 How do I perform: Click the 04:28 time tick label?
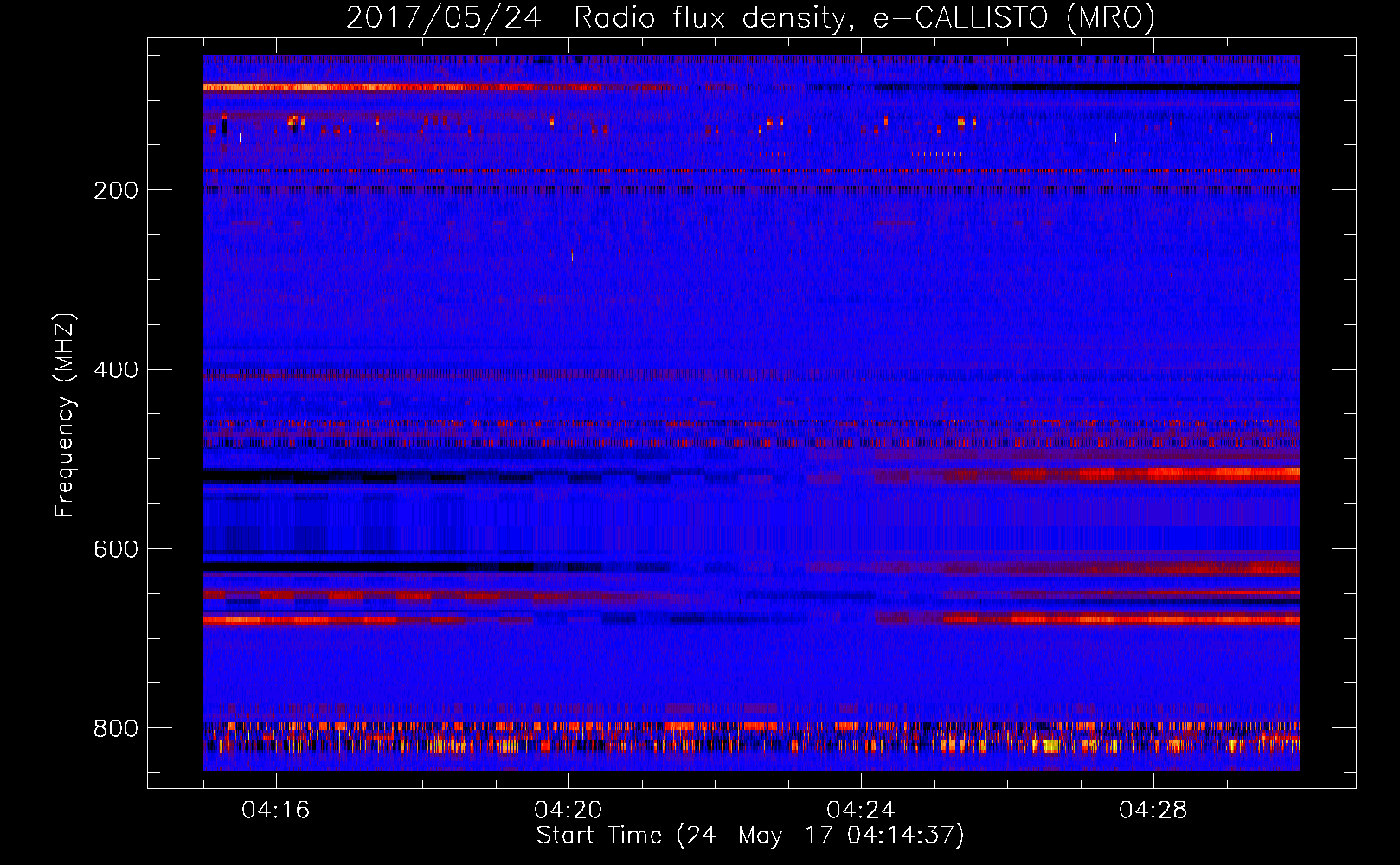(x=1153, y=811)
